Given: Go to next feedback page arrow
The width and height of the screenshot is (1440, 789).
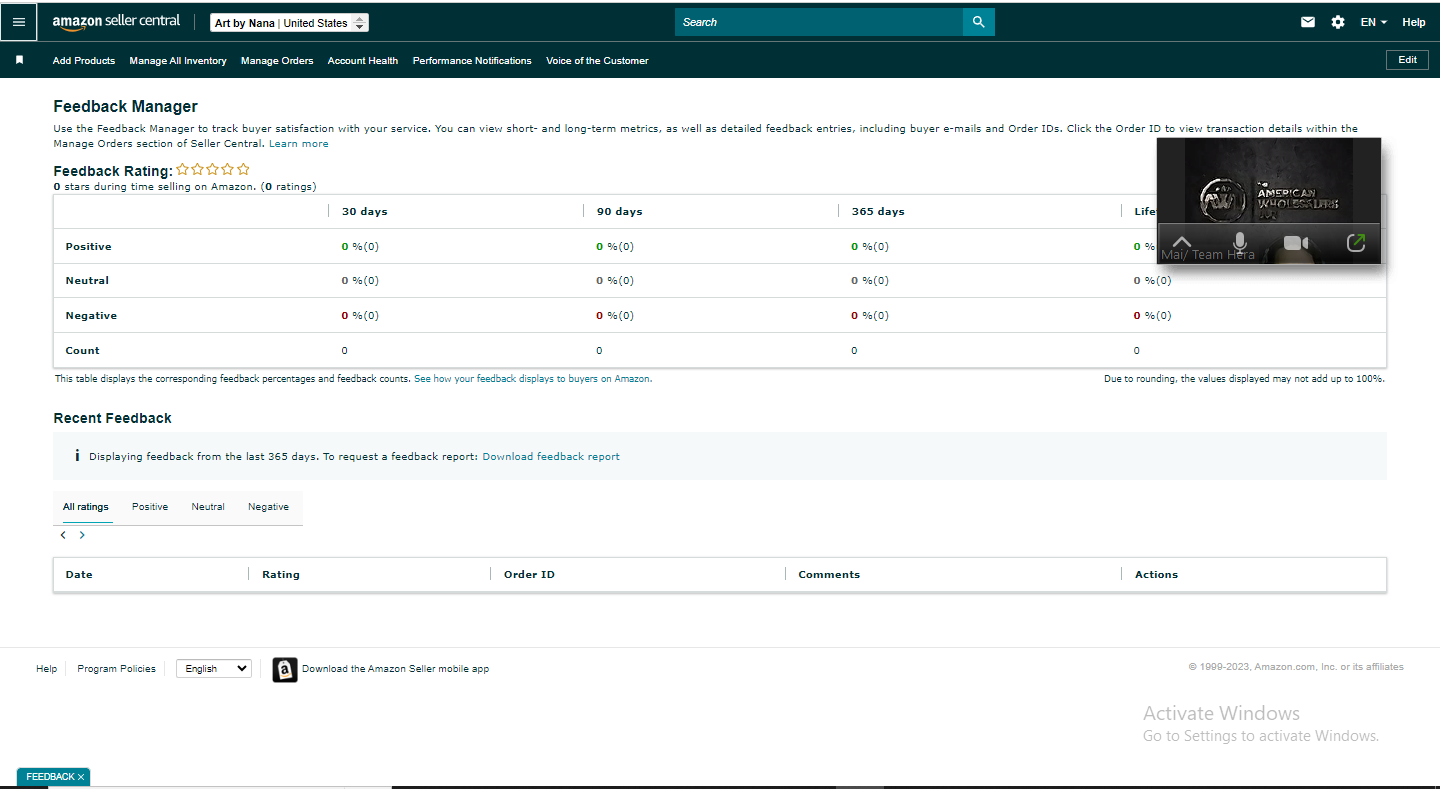Looking at the screenshot, I should point(82,535).
